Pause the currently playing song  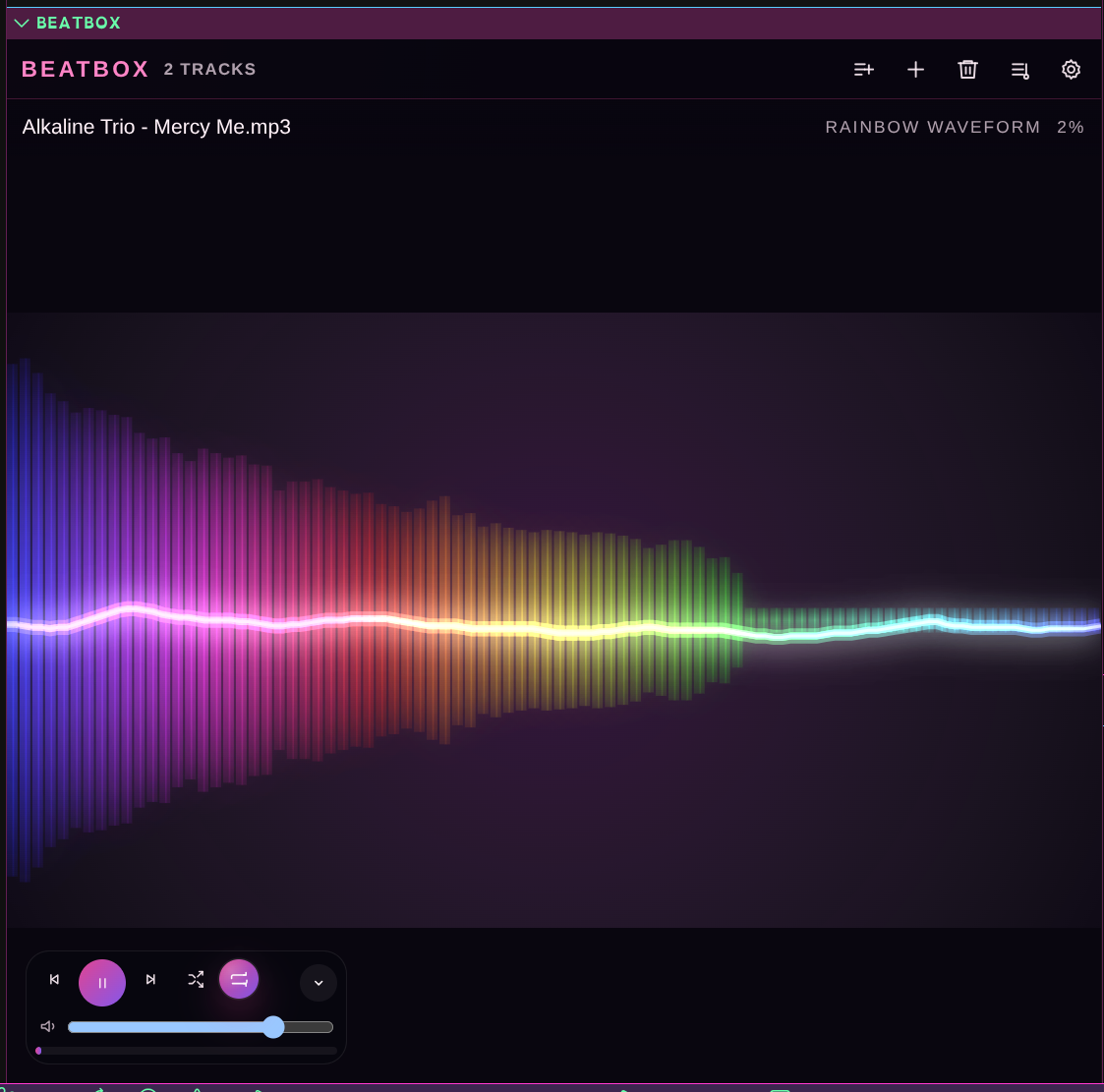click(102, 982)
